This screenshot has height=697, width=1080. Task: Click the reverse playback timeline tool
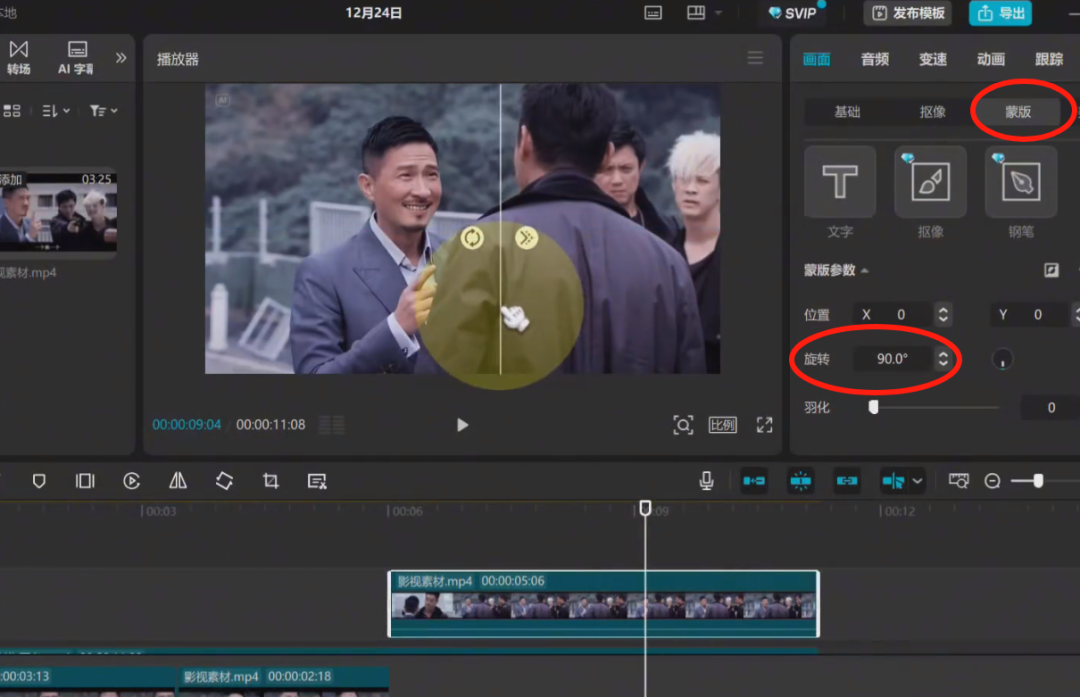coord(132,481)
